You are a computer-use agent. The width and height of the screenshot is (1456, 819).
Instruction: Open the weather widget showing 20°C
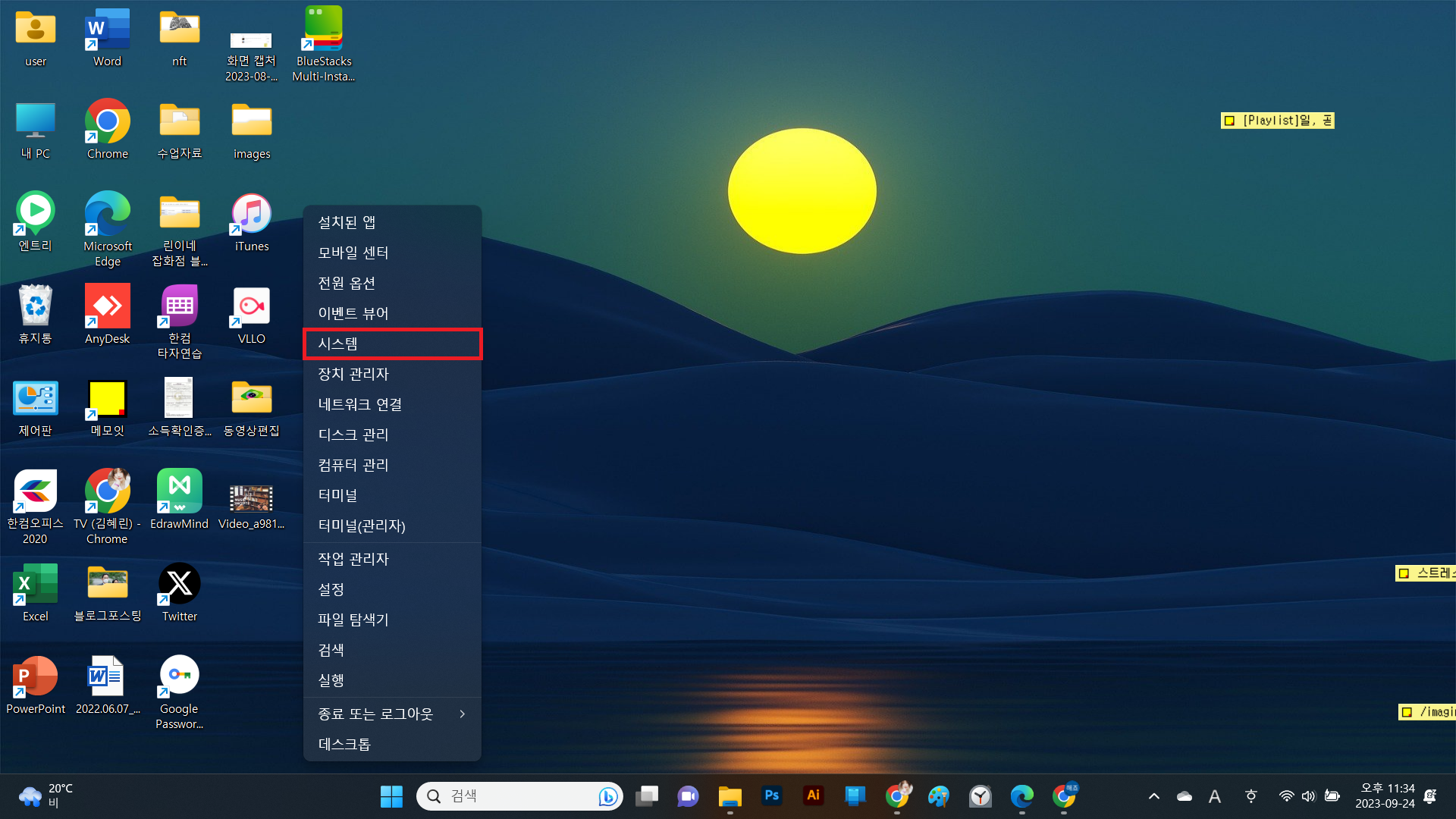click(x=45, y=796)
